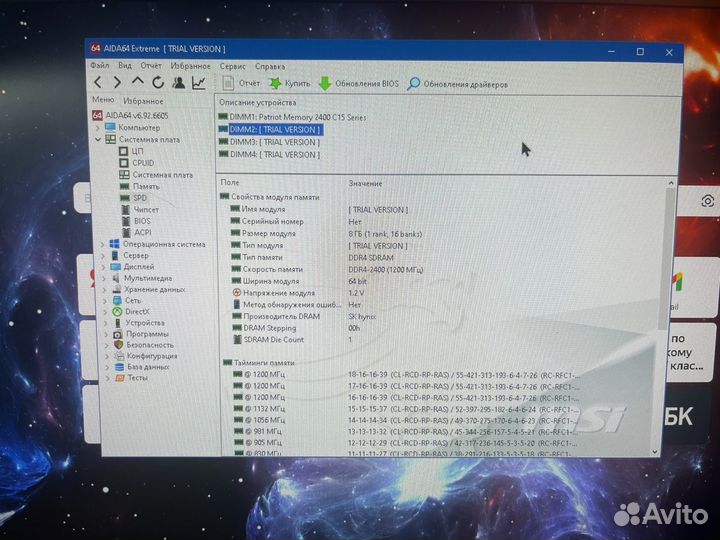Expand the Компьютер tree node
The image size is (720, 540).
pyautogui.click(x=97, y=128)
